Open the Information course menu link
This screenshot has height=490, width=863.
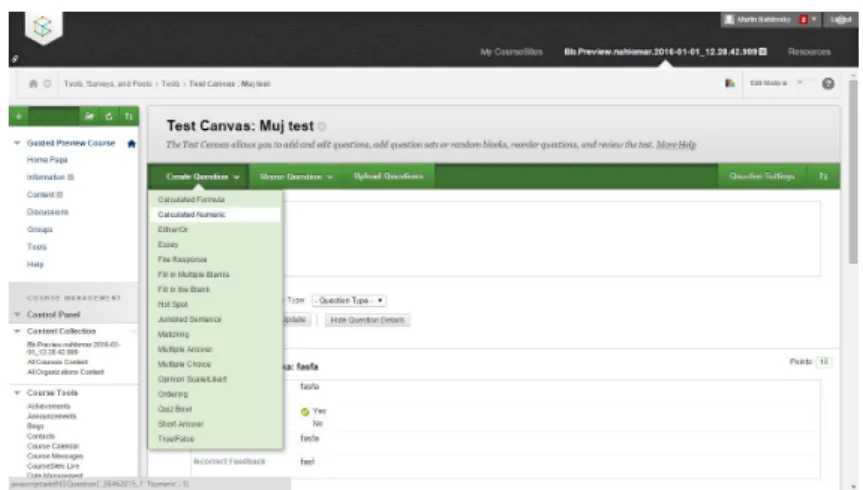pos(46,177)
